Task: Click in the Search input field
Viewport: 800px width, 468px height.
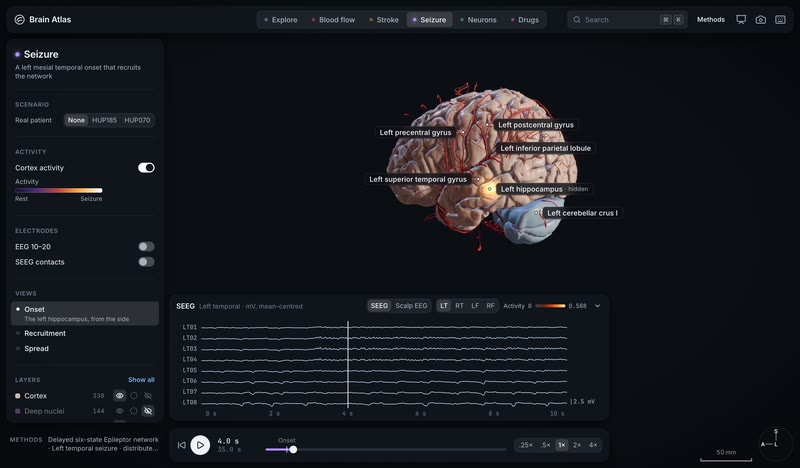Action: 627,19
